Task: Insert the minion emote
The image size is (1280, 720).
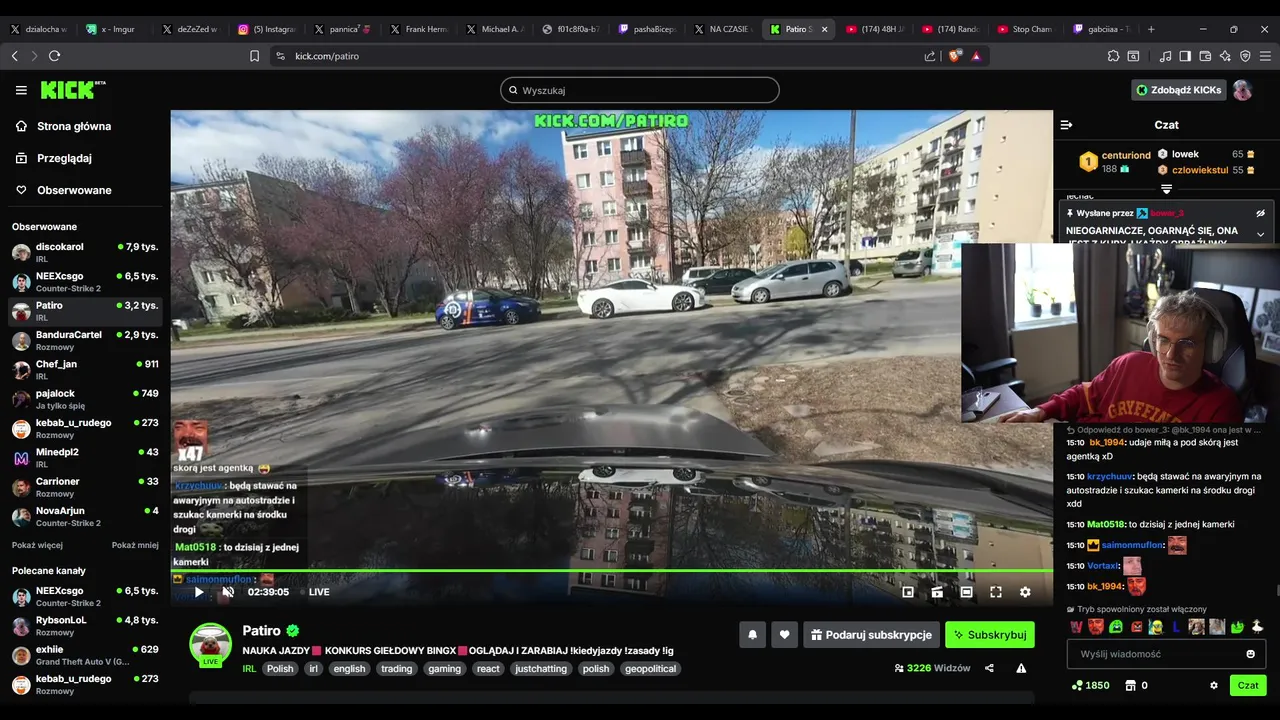Action: [1156, 627]
